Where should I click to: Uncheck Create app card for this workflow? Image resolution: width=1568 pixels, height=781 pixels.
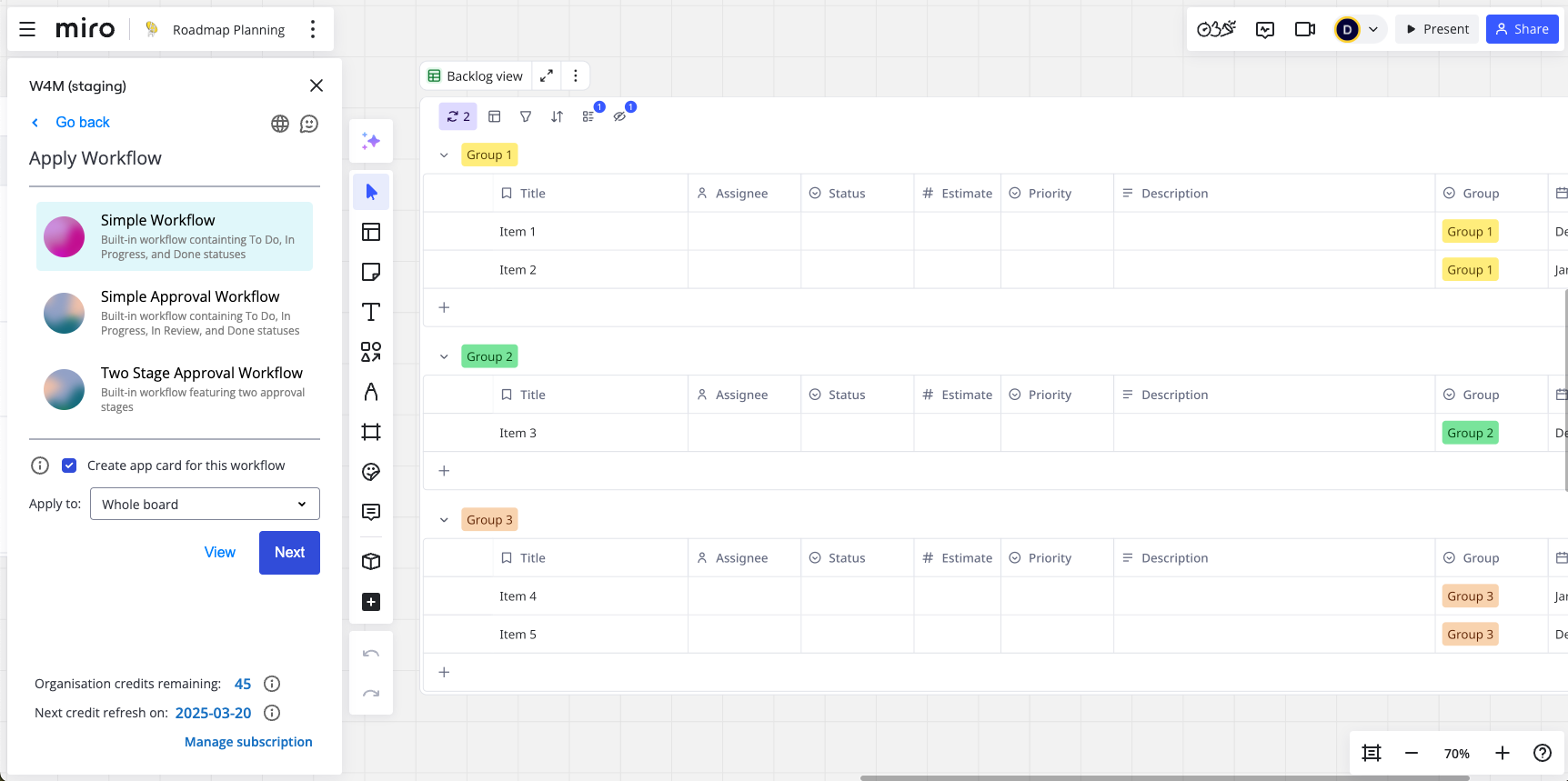(69, 466)
